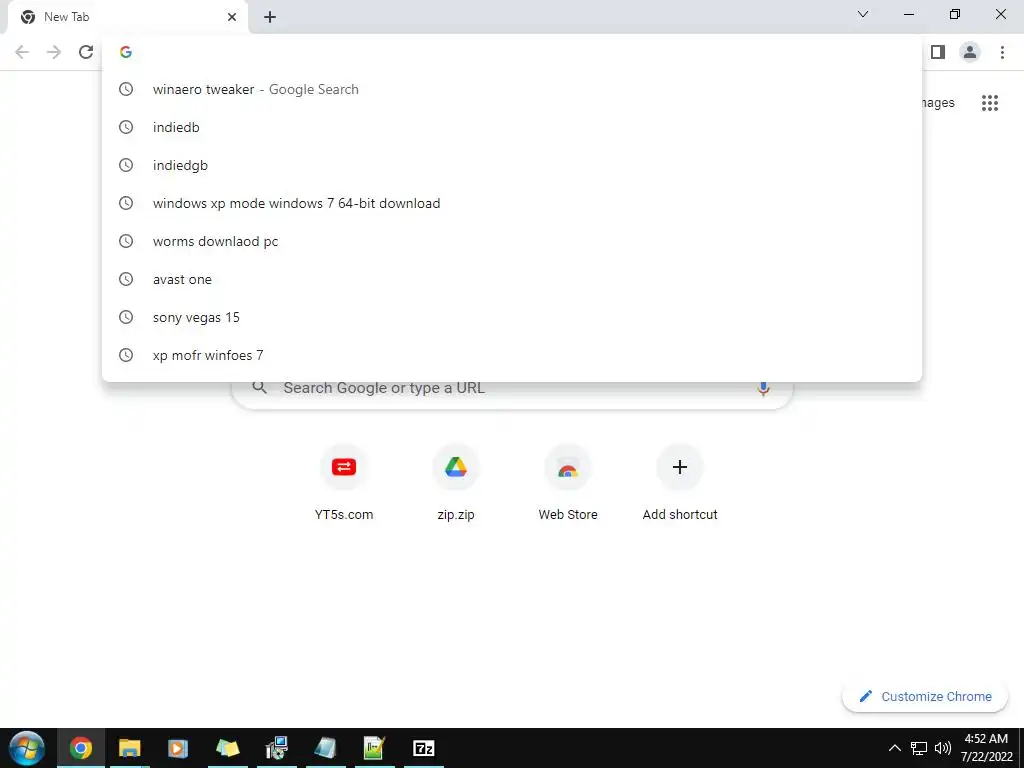Open the Web Store shortcut
The width and height of the screenshot is (1024, 768).
(568, 482)
